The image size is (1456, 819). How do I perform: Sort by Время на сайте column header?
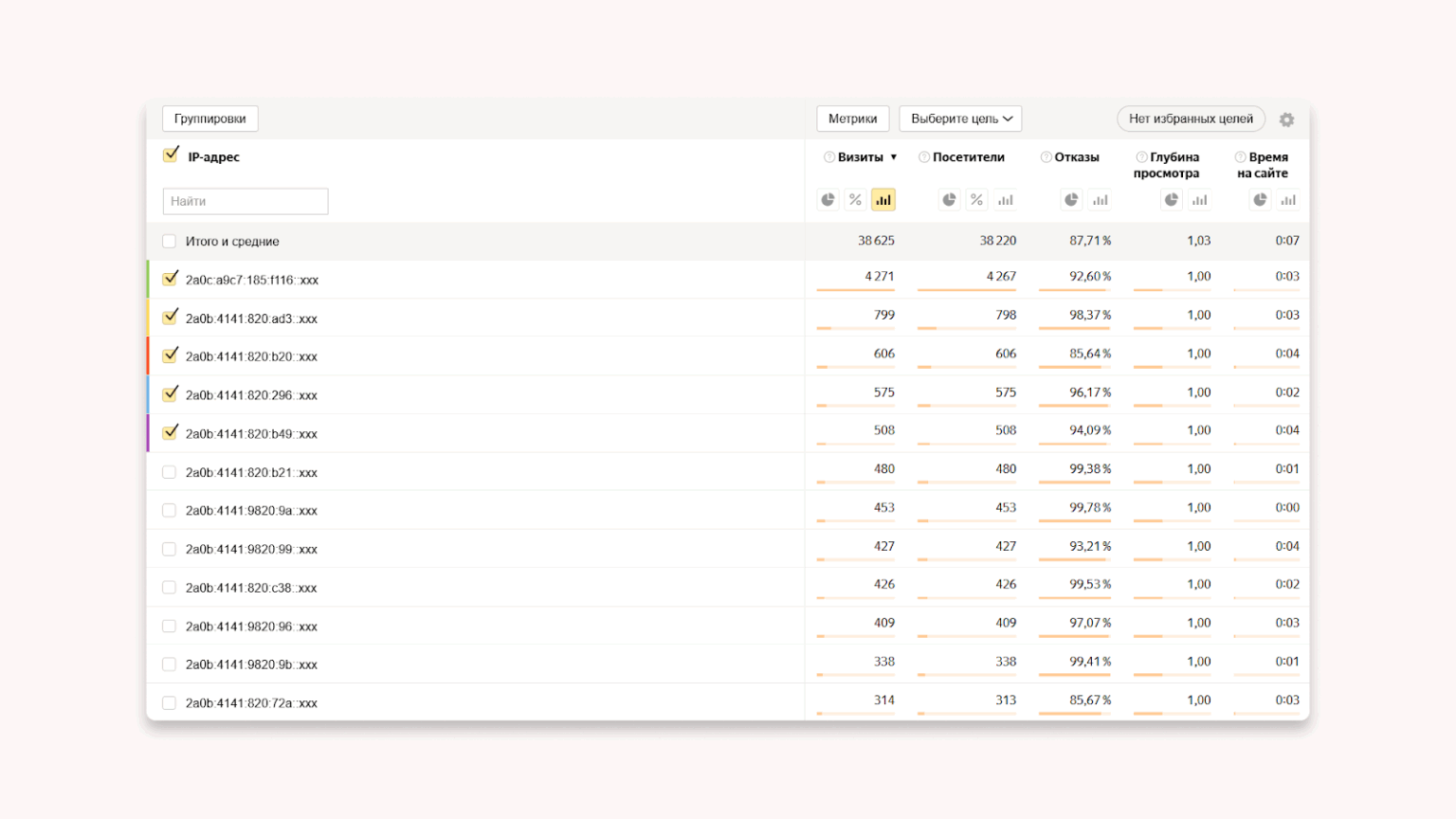click(1264, 165)
